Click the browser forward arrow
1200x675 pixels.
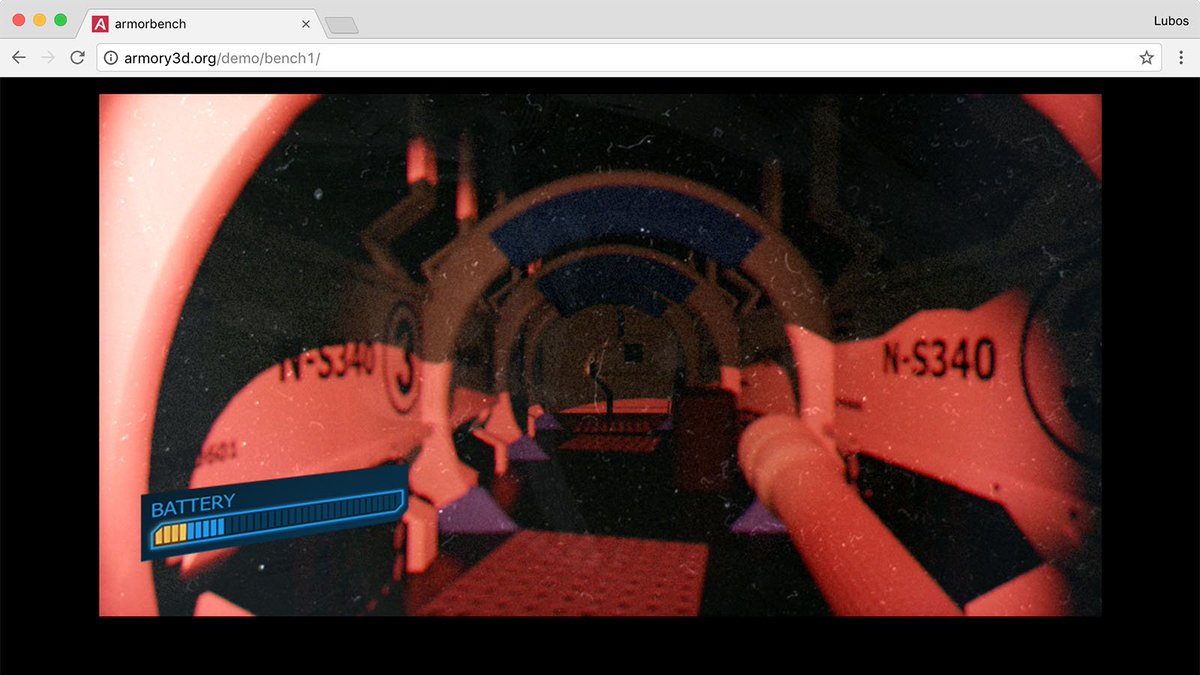47,58
